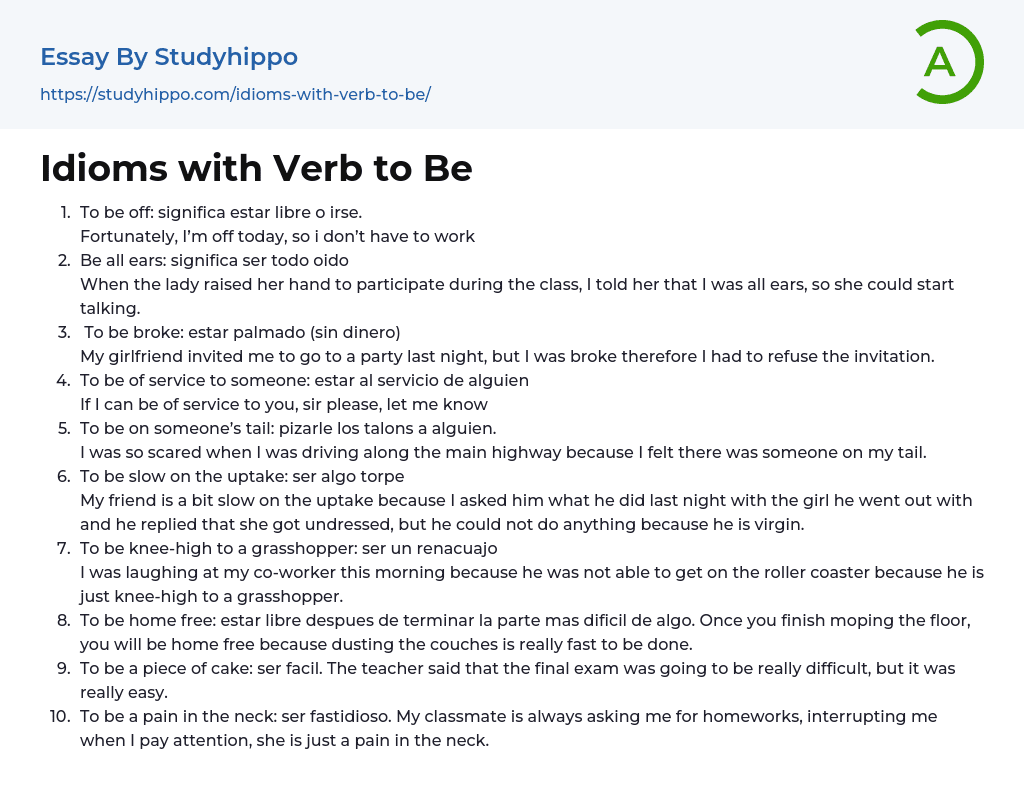
Task: Click the "Idioms with Verb to Be" title
Action: [x=256, y=168]
